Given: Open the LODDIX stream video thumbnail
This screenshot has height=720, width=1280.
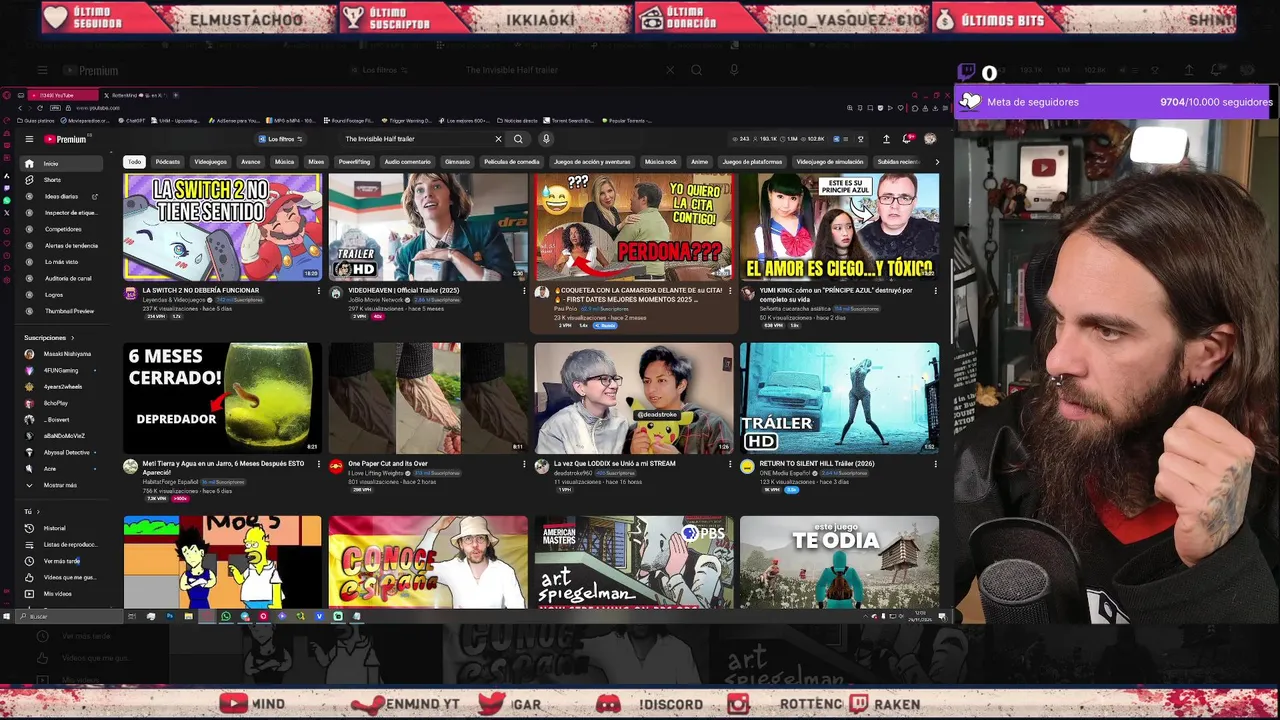Looking at the screenshot, I should coord(633,398).
